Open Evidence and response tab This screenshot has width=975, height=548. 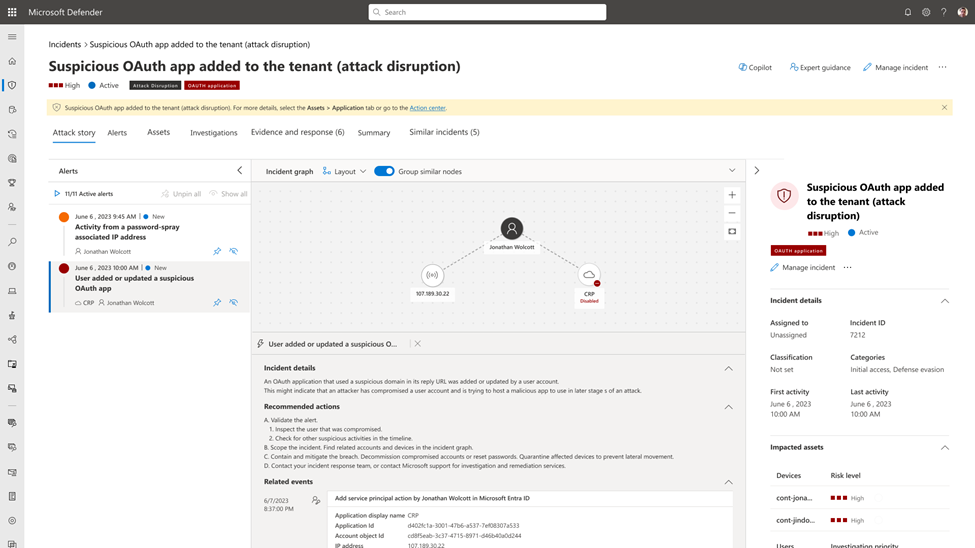click(297, 132)
